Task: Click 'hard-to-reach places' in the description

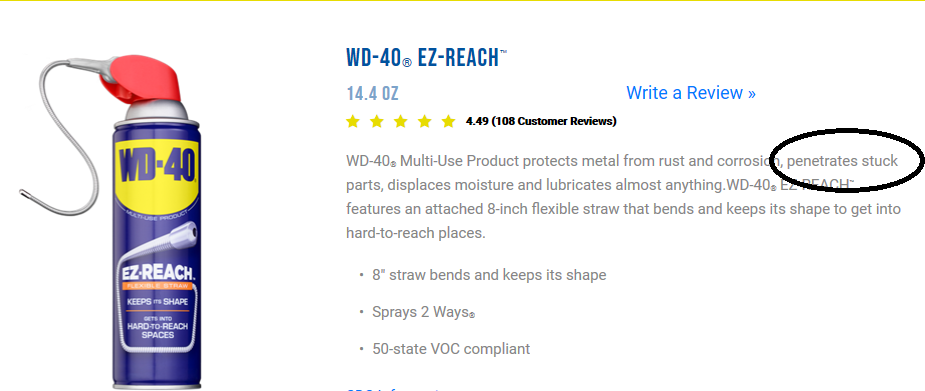Action: [415, 233]
